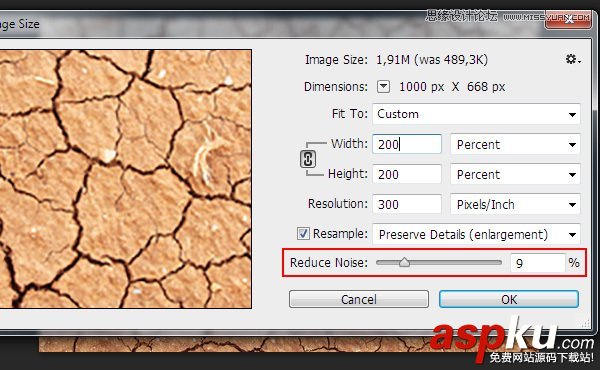The image size is (600, 370).
Task: Open the Height Percent unit dropdown
Action: pyautogui.click(x=515, y=174)
